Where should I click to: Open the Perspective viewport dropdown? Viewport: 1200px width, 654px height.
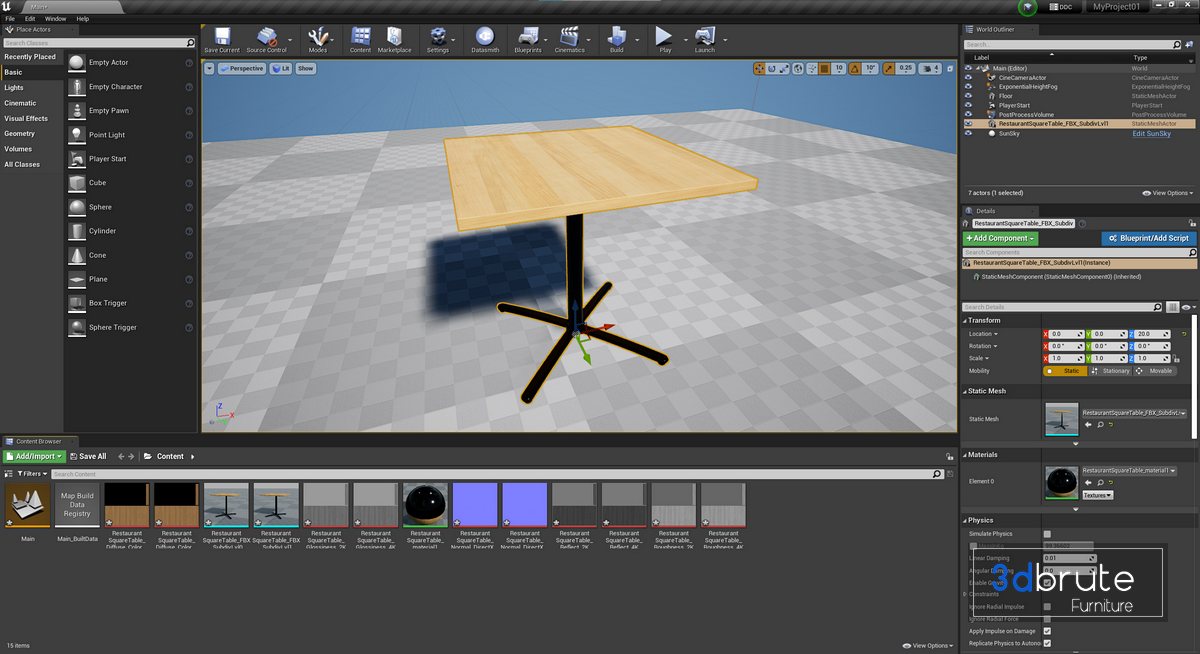coord(241,69)
